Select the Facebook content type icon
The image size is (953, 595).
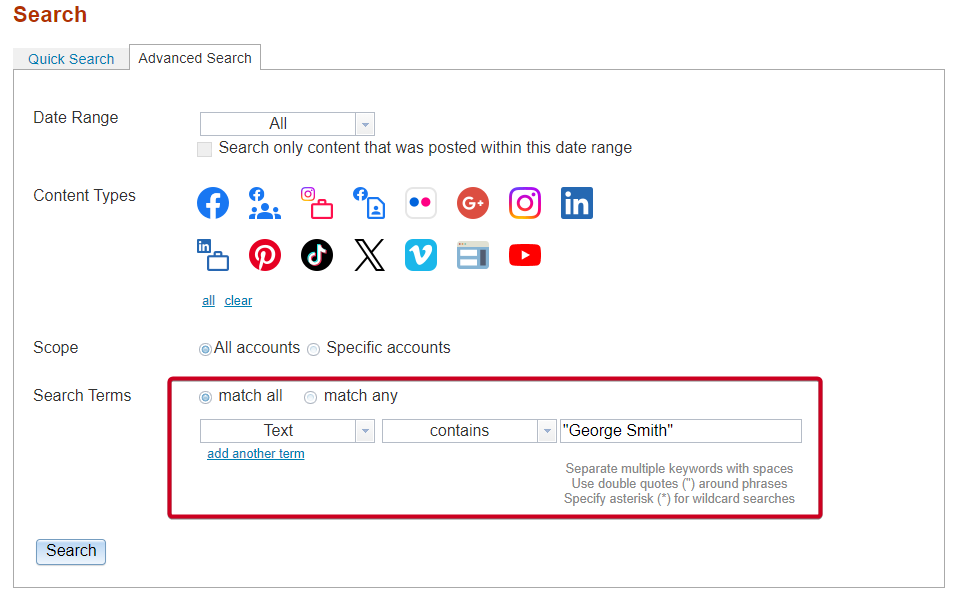pos(213,203)
